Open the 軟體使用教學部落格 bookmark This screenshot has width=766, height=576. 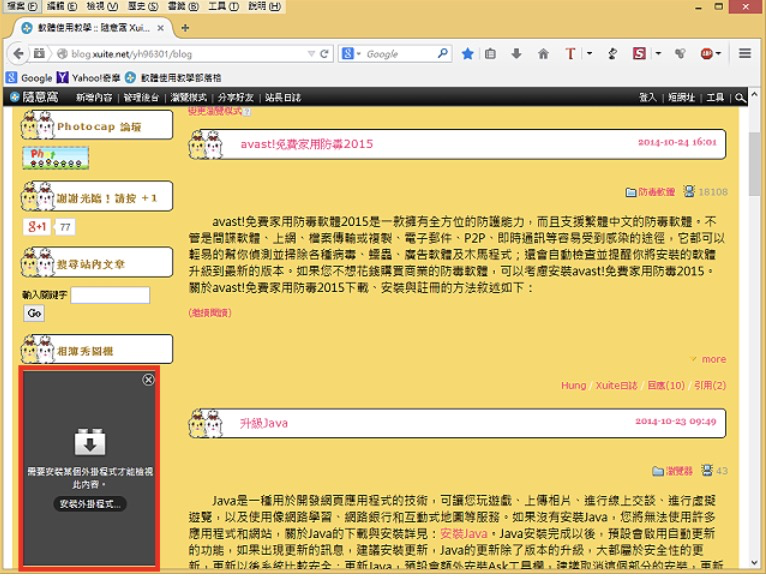173,78
